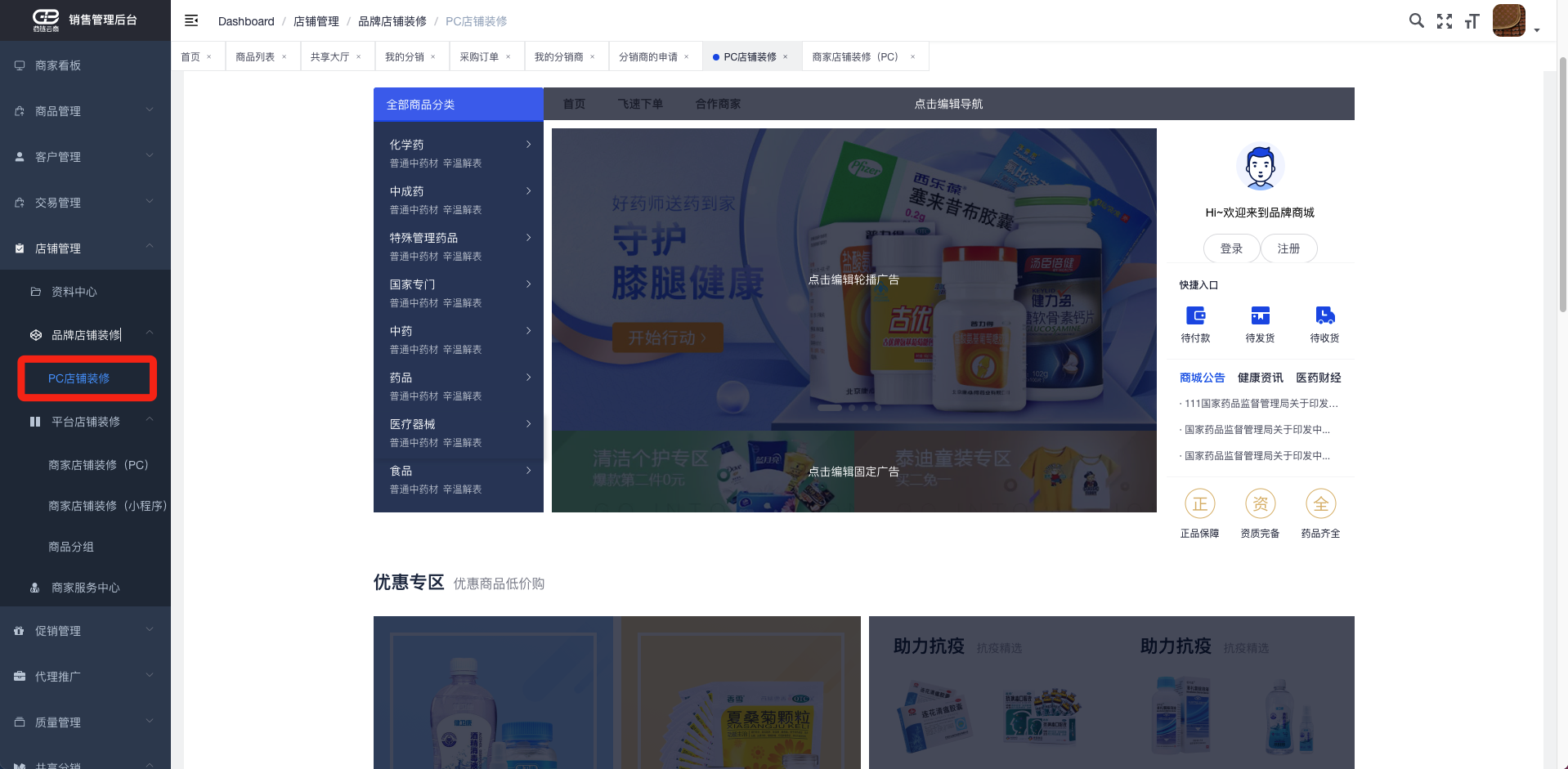
Task: Click the 资料中心 folder icon
Action: [36, 292]
